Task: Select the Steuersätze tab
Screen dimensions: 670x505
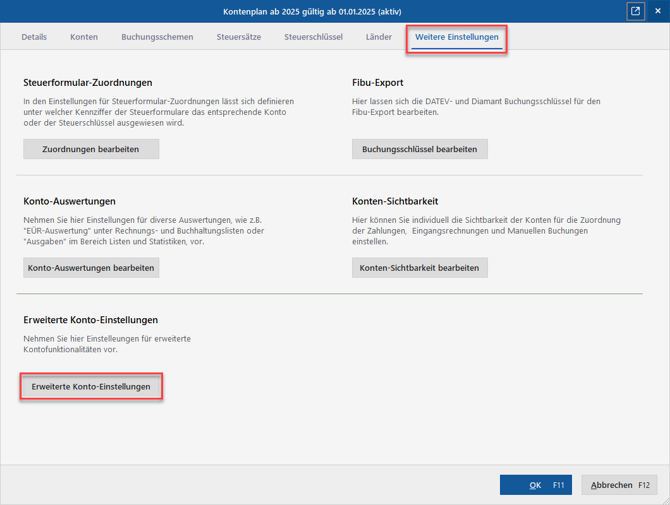Action: pyautogui.click(x=239, y=37)
